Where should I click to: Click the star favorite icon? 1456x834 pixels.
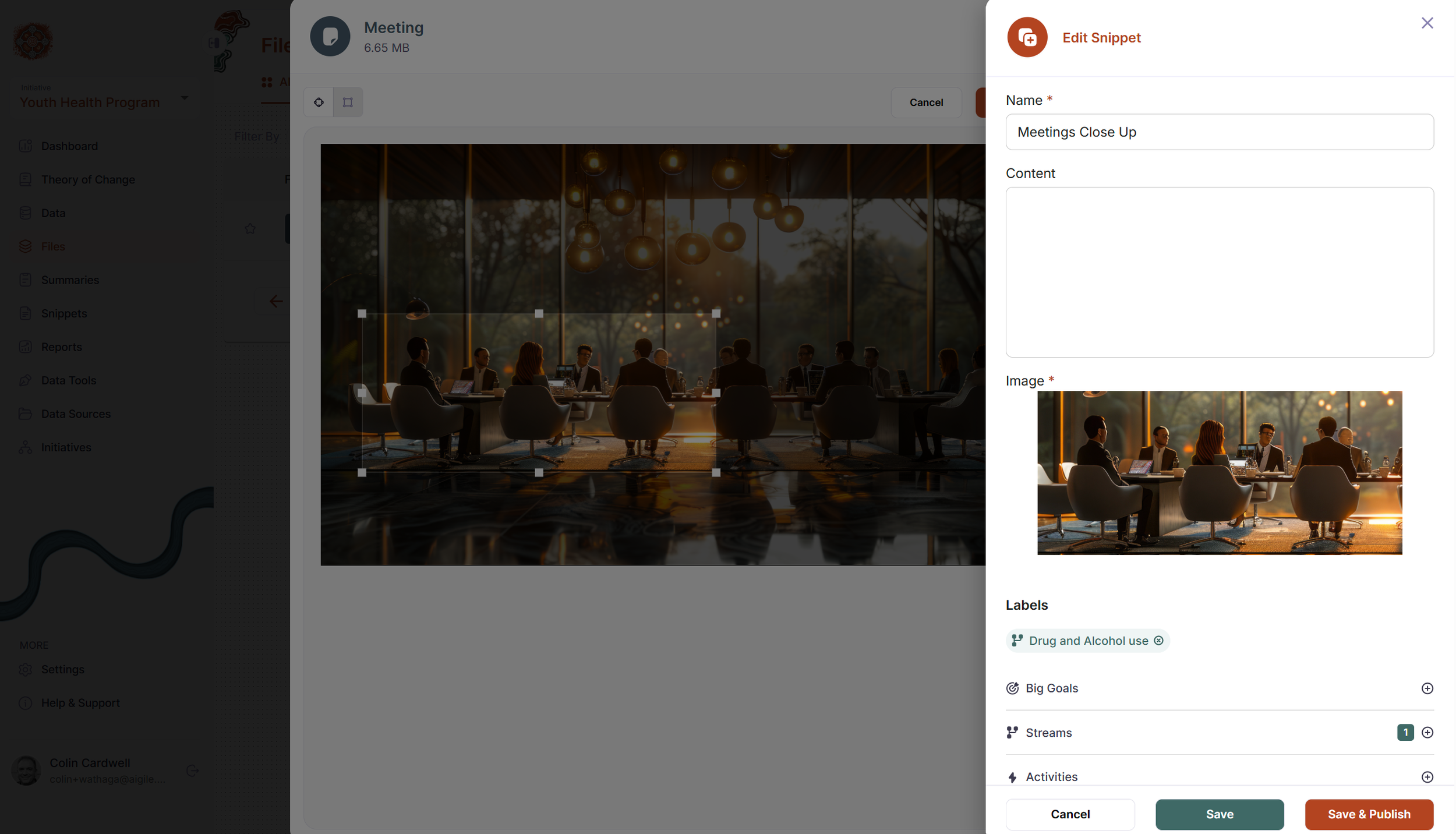click(x=250, y=229)
